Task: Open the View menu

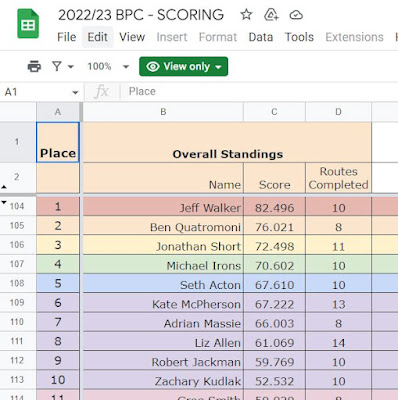Action: (x=132, y=37)
